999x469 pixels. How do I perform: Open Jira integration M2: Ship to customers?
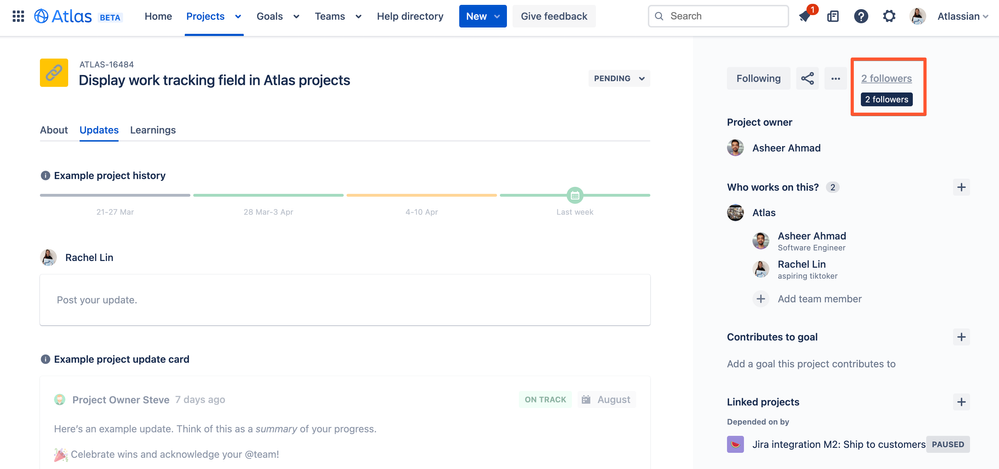click(838, 444)
